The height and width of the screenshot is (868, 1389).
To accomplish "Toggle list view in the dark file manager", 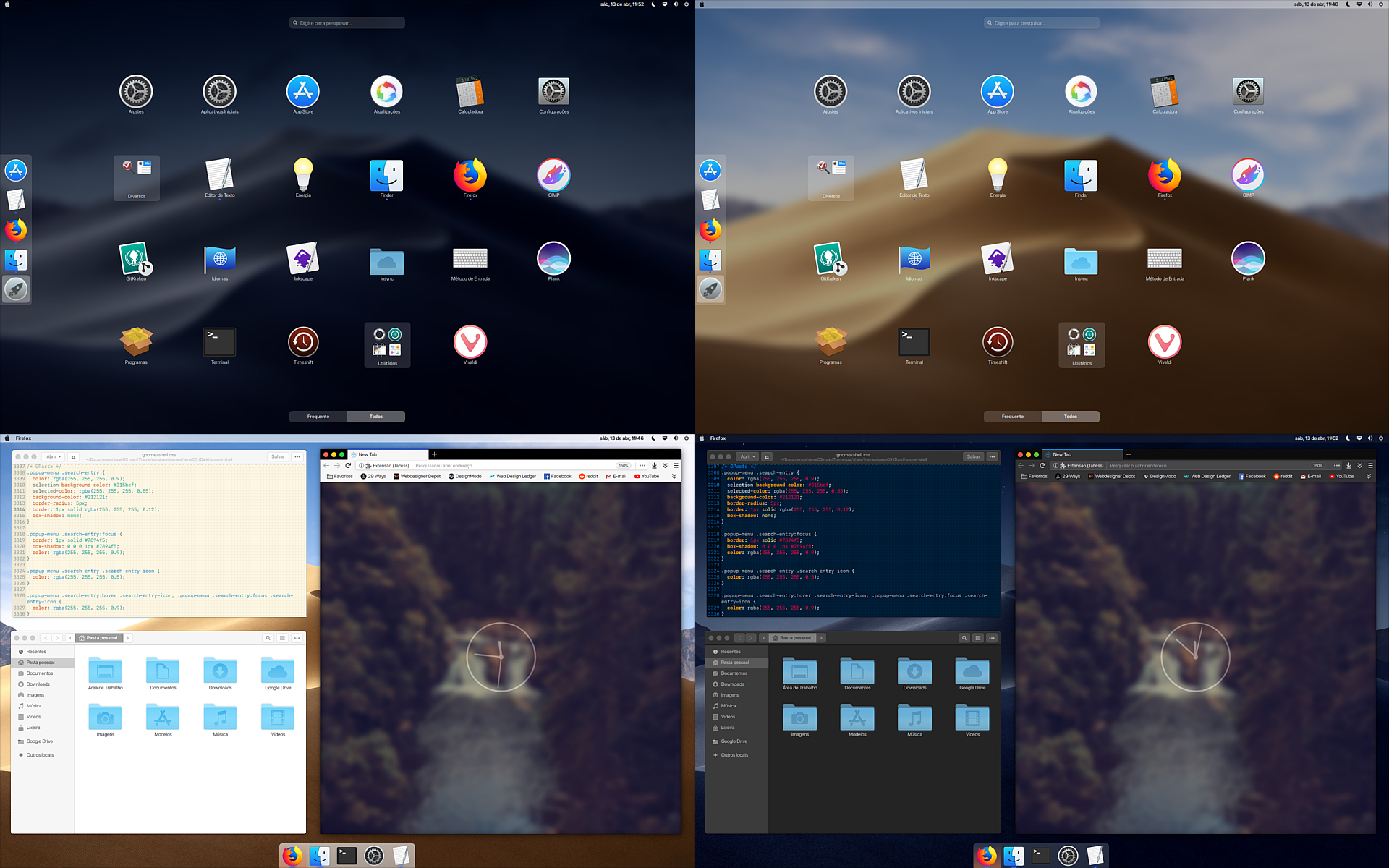I will click(x=977, y=638).
